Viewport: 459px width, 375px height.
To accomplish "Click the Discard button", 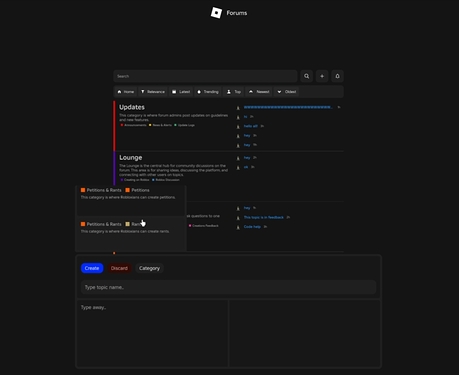I will point(119,268).
